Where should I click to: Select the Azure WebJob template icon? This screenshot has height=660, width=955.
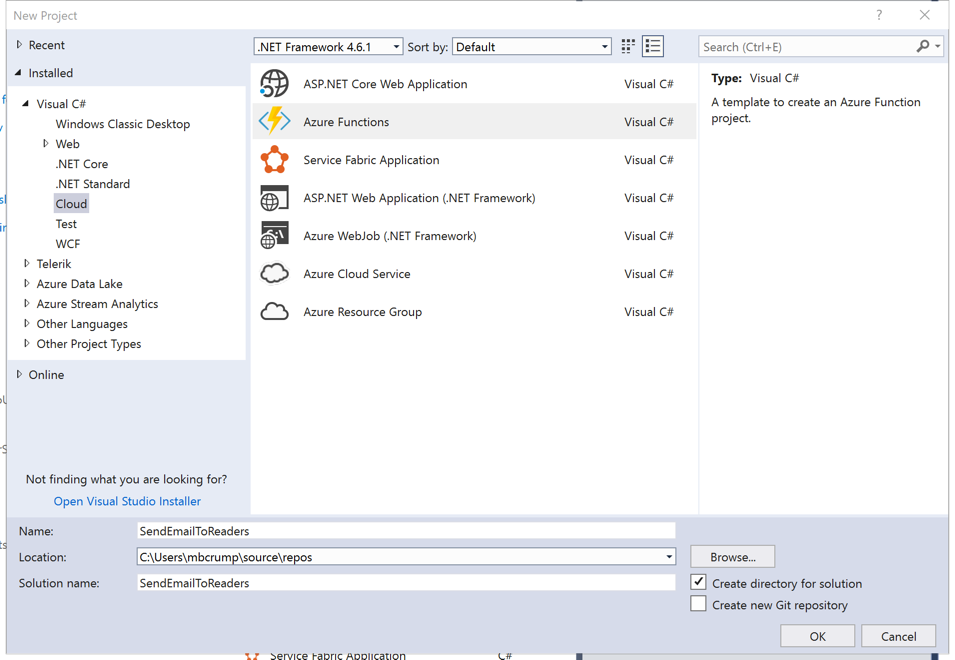274,236
